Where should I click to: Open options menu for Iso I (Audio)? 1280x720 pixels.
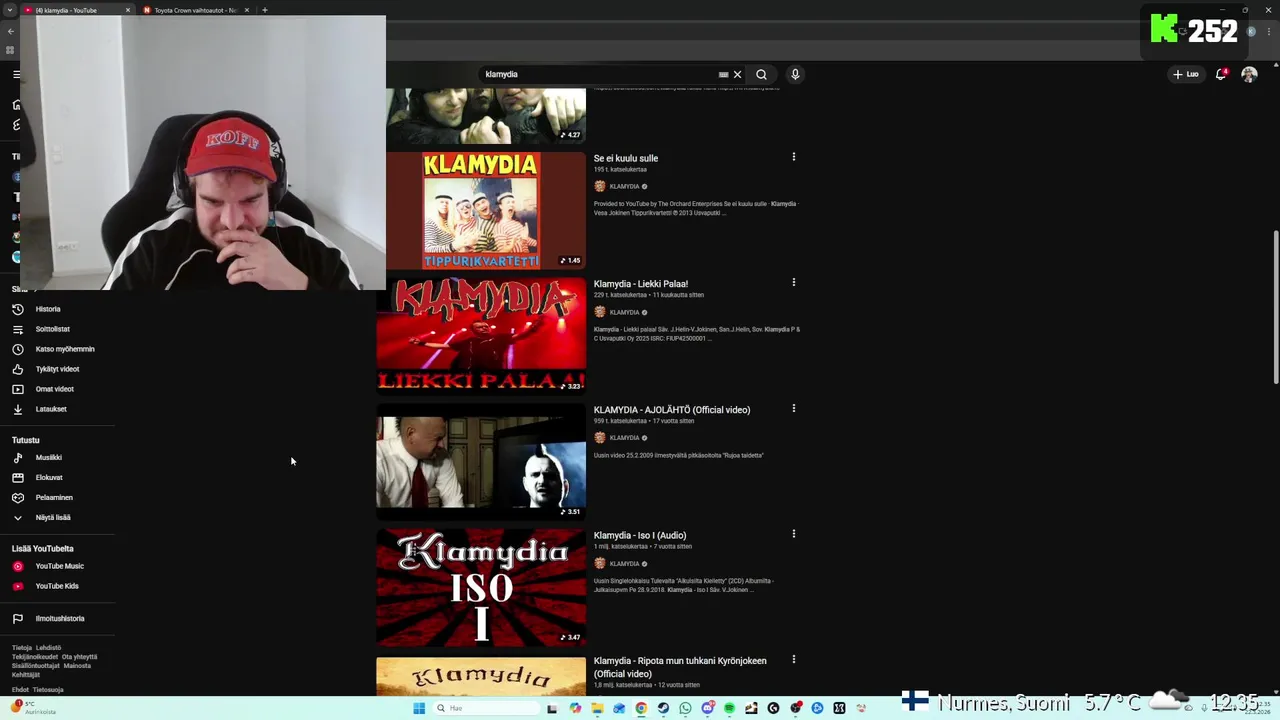tap(794, 534)
